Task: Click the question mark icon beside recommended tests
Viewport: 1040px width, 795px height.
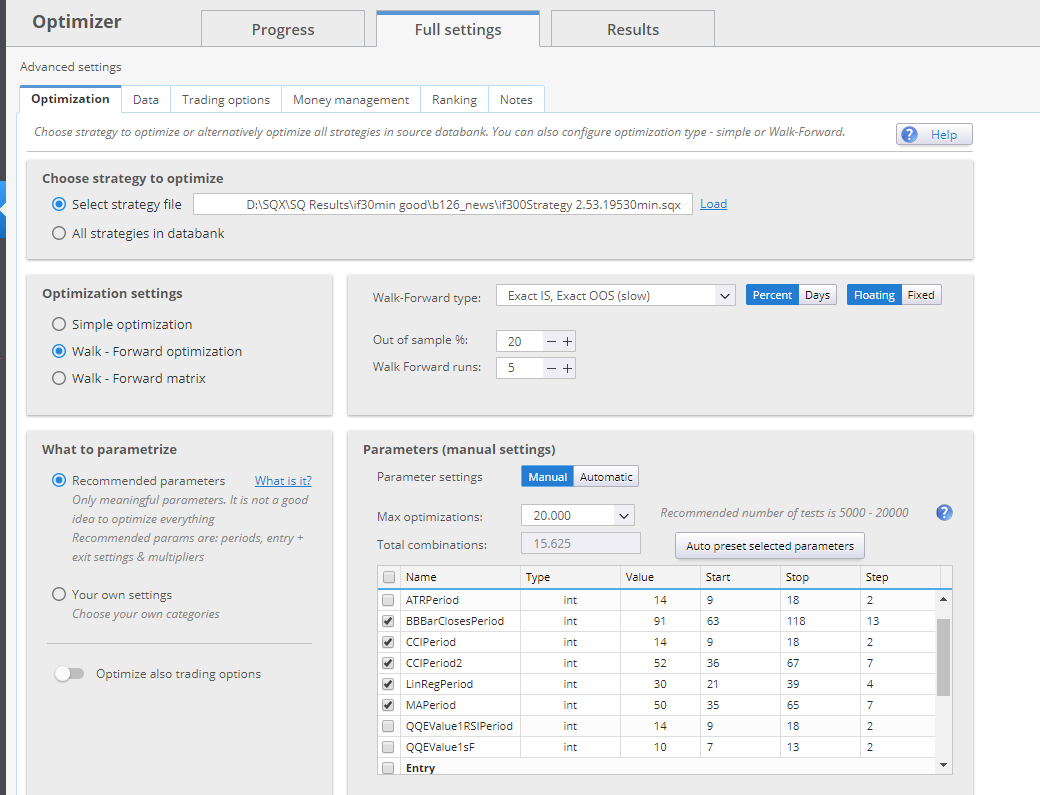Action: click(x=944, y=513)
